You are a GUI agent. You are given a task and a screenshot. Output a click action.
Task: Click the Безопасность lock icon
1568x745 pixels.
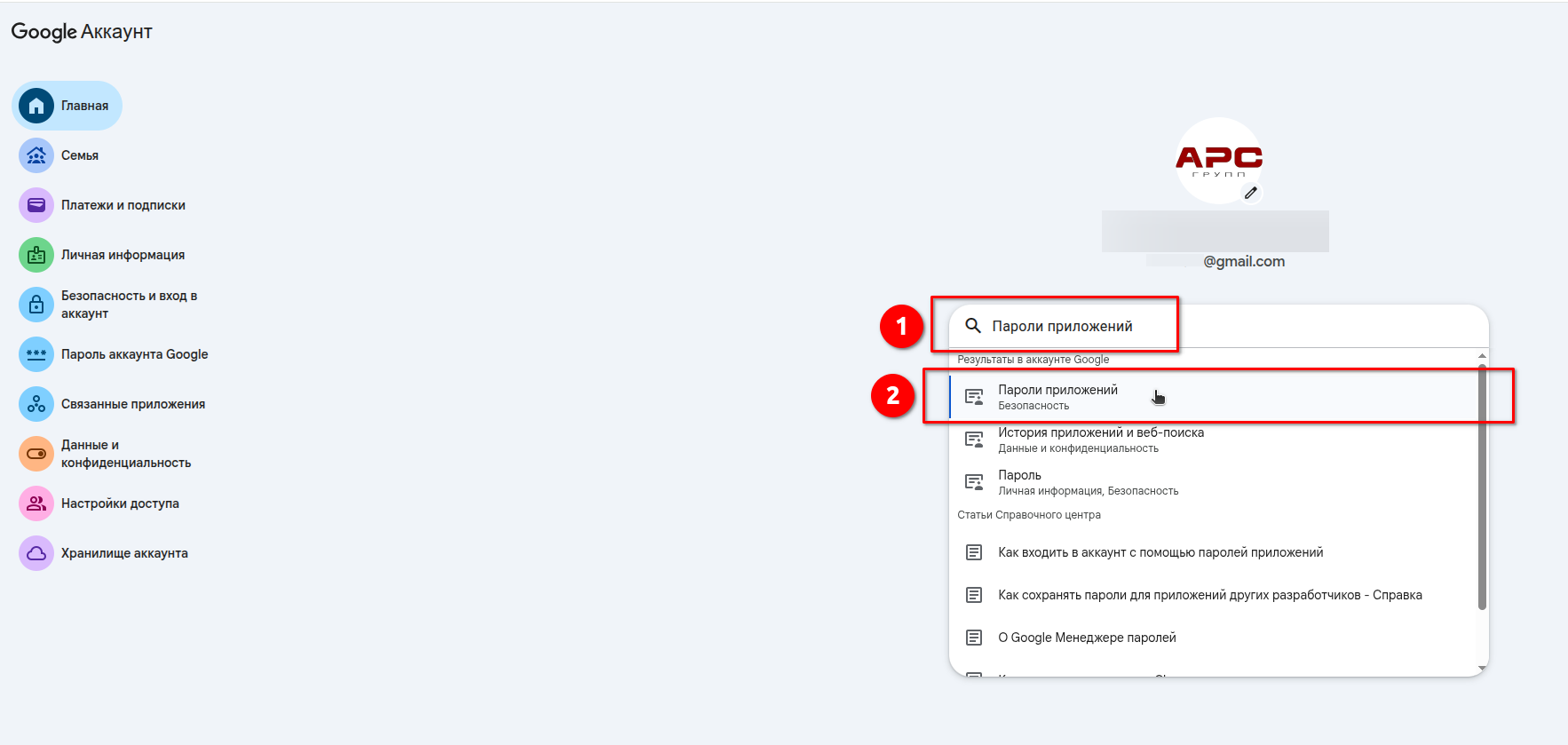(x=36, y=305)
